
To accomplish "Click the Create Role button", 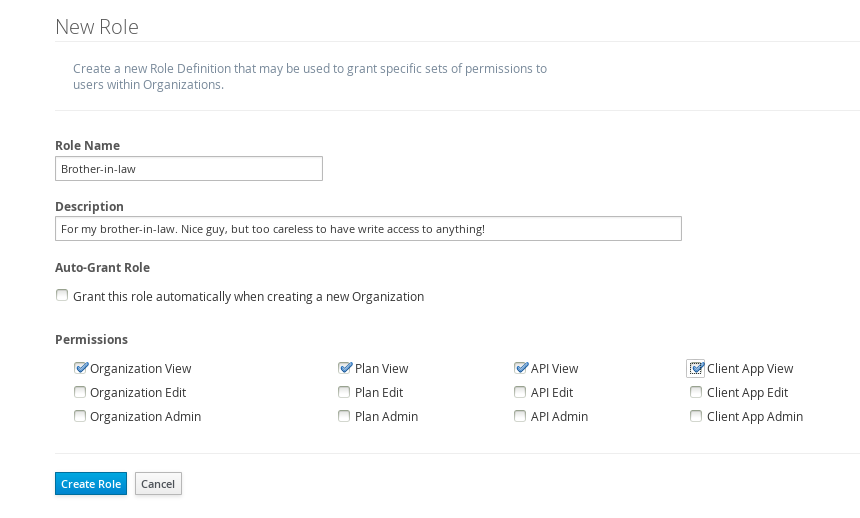I will [x=91, y=484].
